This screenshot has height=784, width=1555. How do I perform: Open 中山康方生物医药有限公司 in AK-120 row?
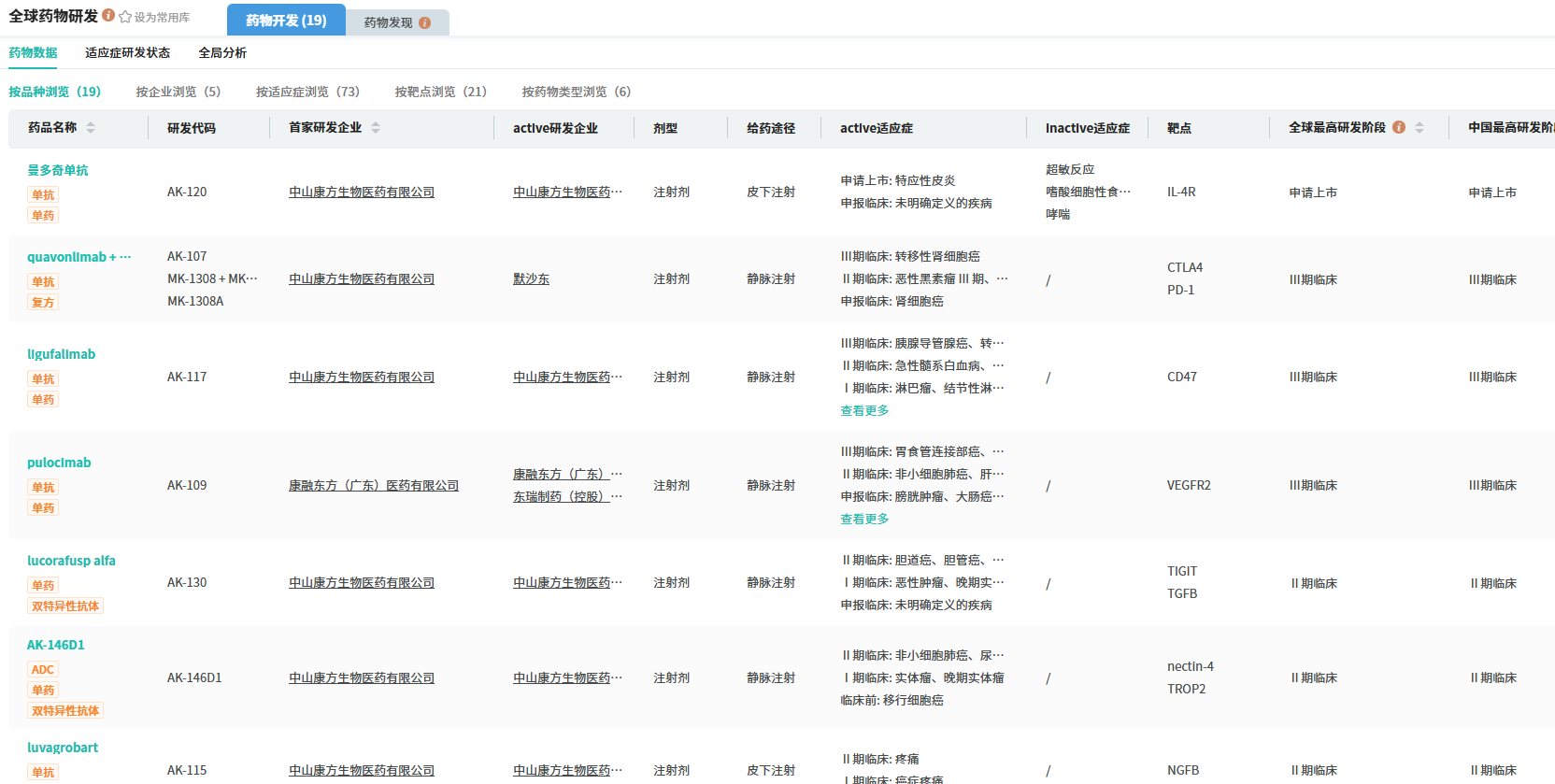point(362,192)
